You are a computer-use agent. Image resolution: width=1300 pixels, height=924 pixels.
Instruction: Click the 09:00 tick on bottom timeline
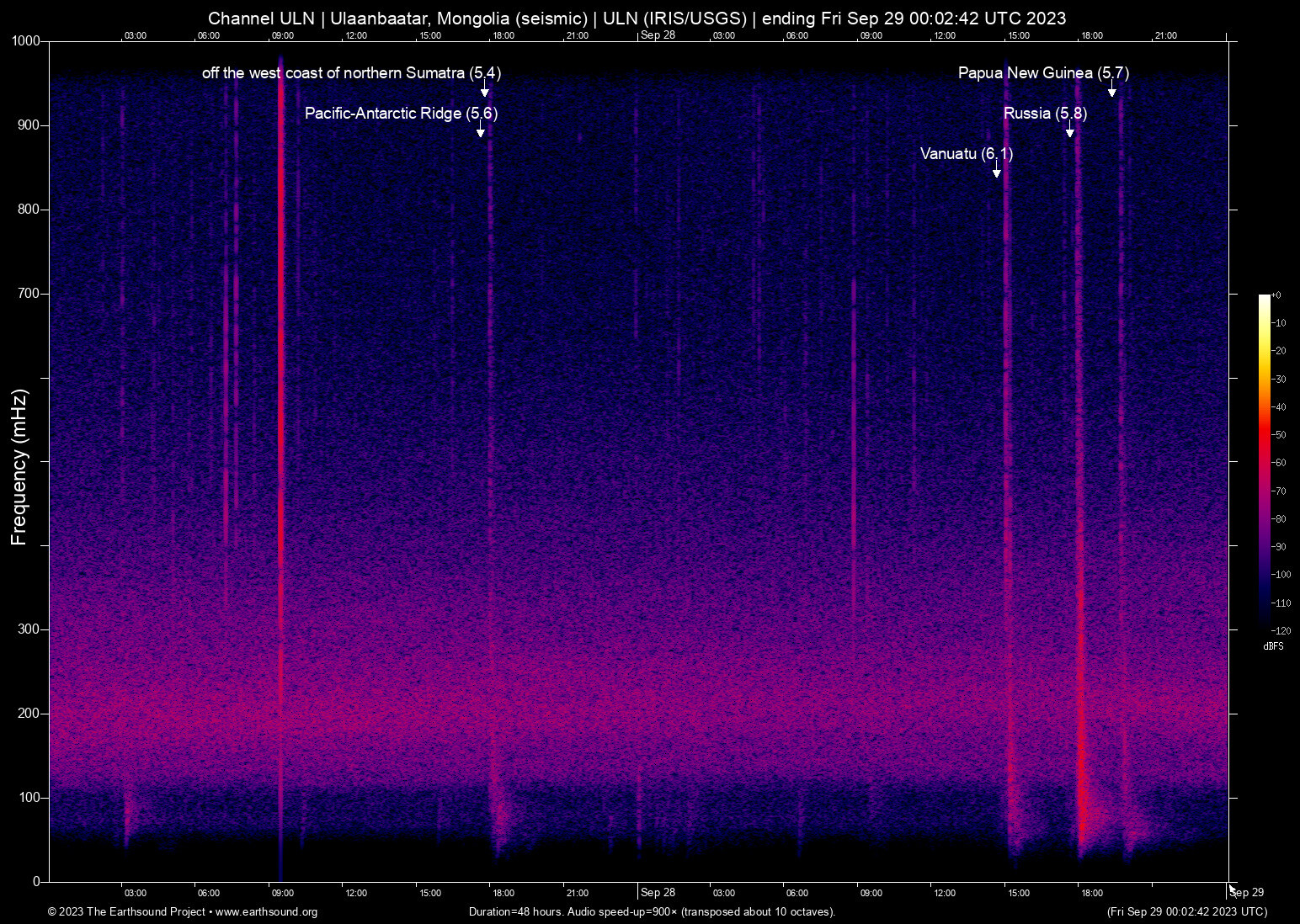pyautogui.click(x=283, y=893)
